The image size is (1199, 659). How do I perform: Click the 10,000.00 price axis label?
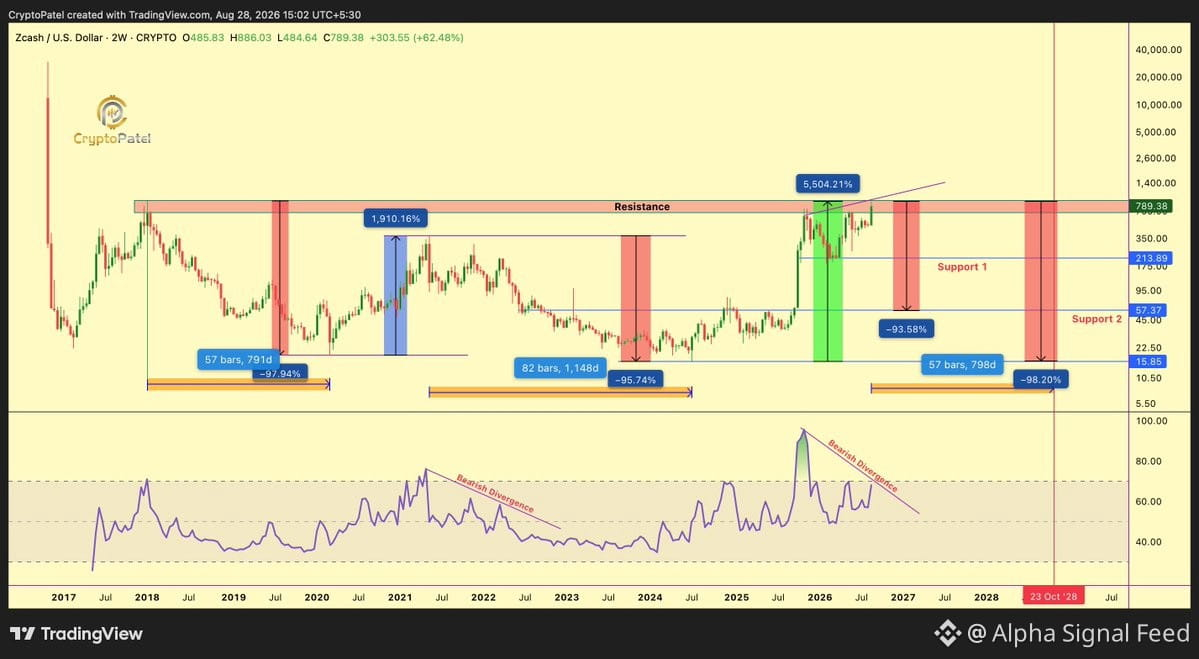(x=1158, y=105)
